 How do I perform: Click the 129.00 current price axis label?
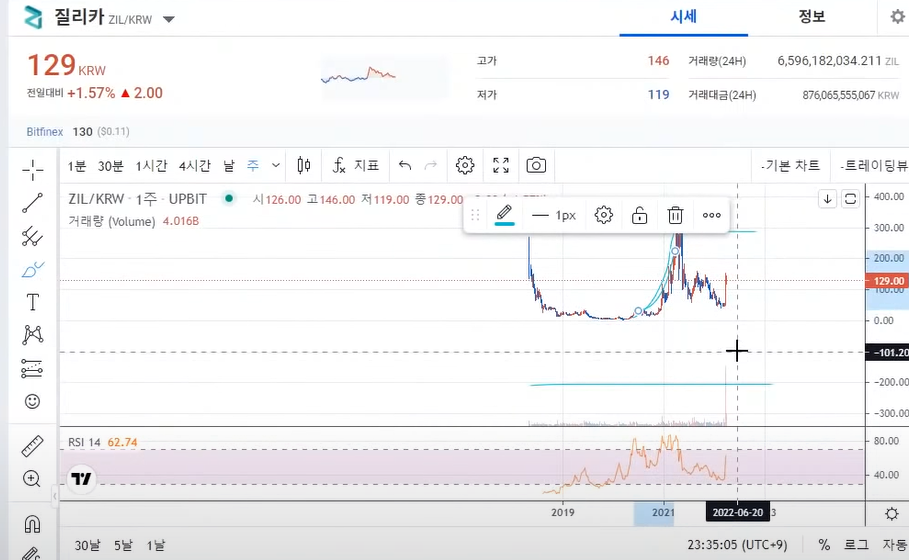point(887,281)
